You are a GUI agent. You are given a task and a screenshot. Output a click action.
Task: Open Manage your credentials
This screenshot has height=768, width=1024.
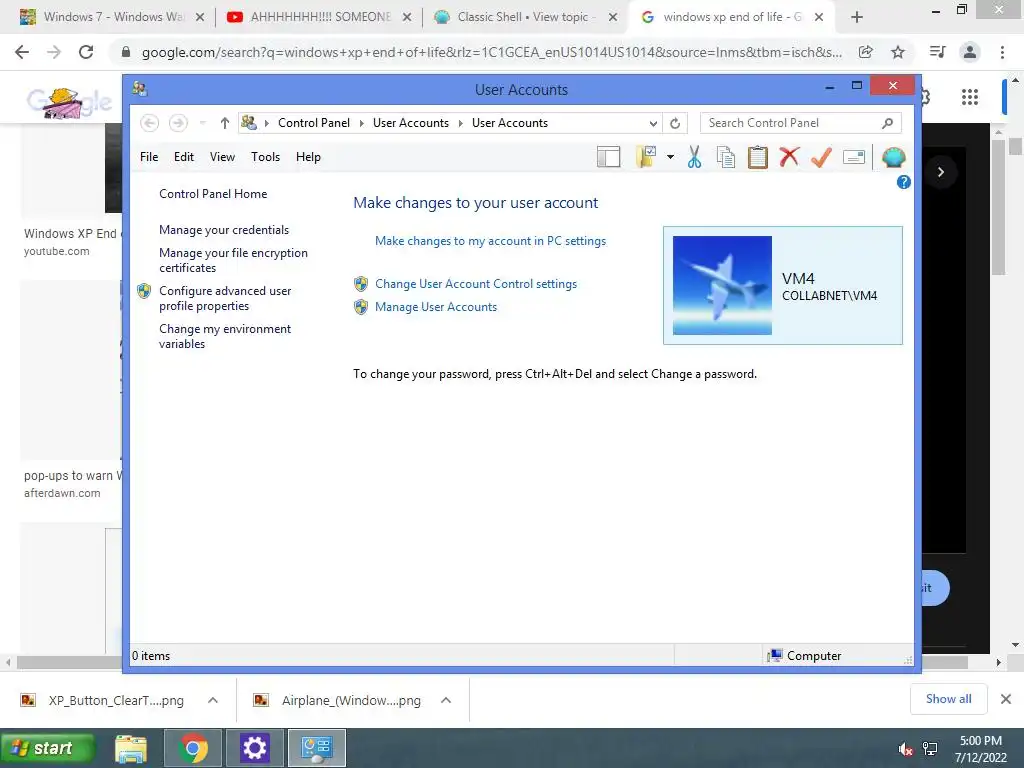pos(224,230)
